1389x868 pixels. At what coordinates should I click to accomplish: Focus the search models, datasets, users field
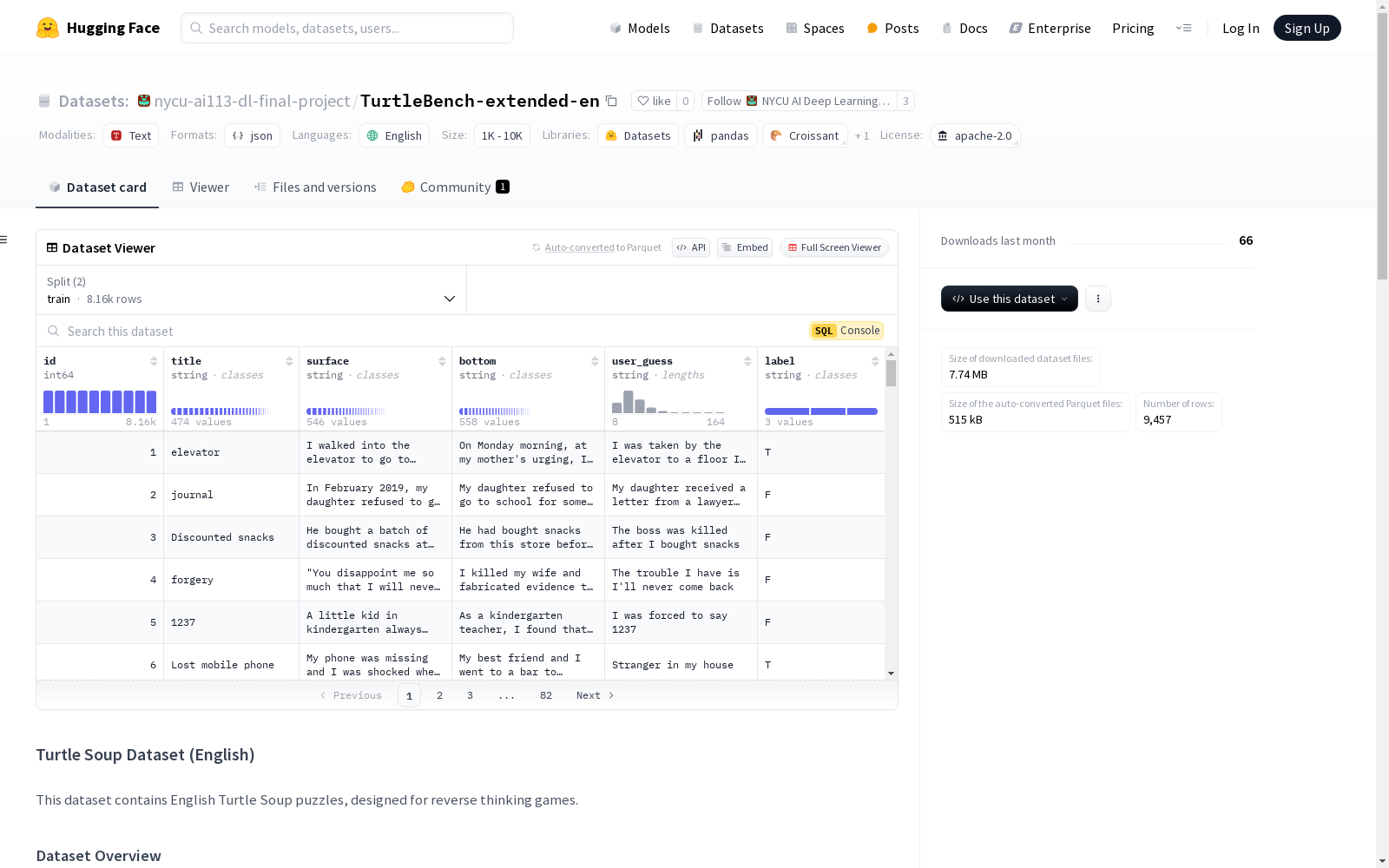[x=347, y=28]
